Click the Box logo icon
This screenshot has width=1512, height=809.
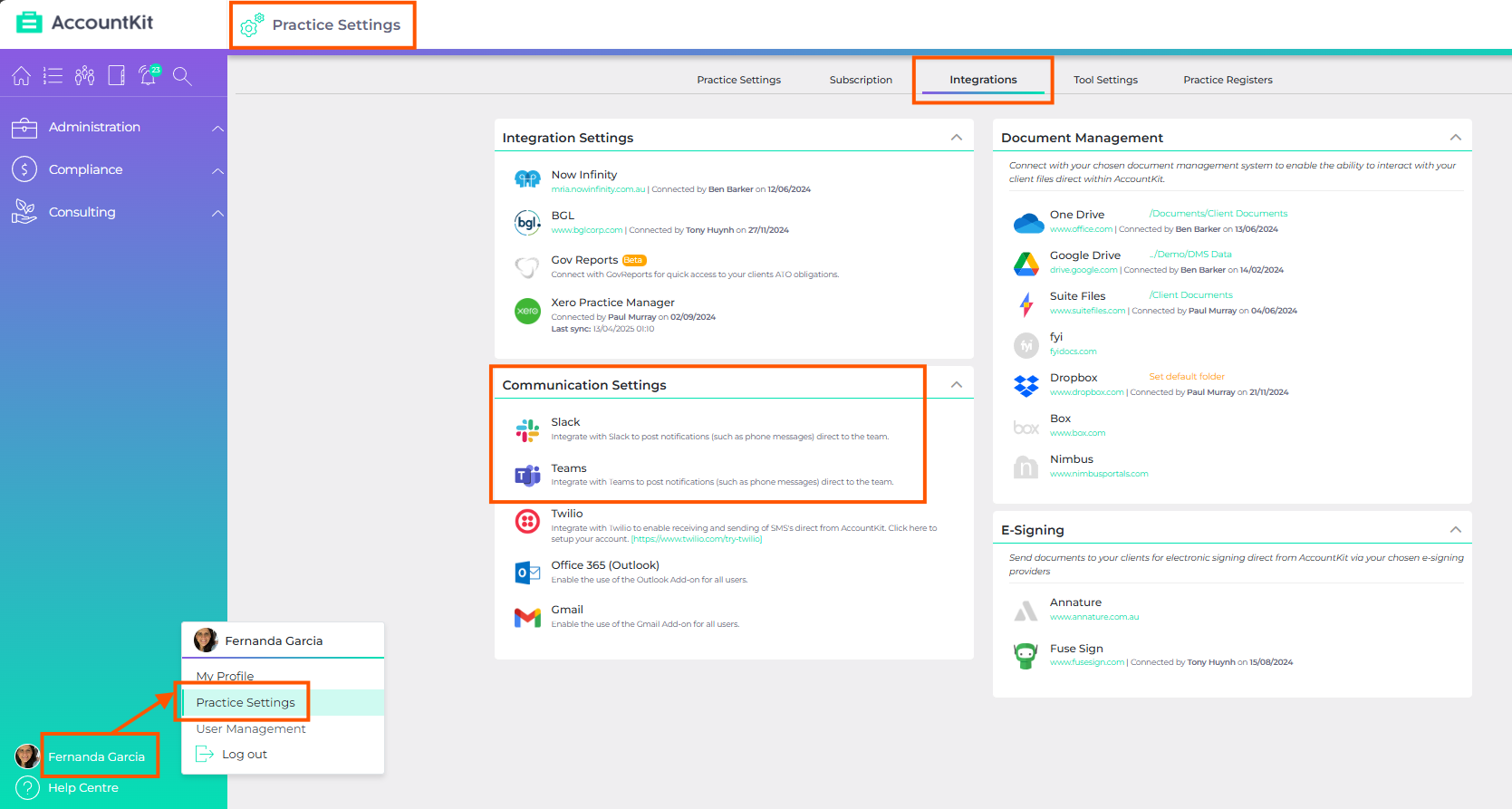[x=1026, y=427]
